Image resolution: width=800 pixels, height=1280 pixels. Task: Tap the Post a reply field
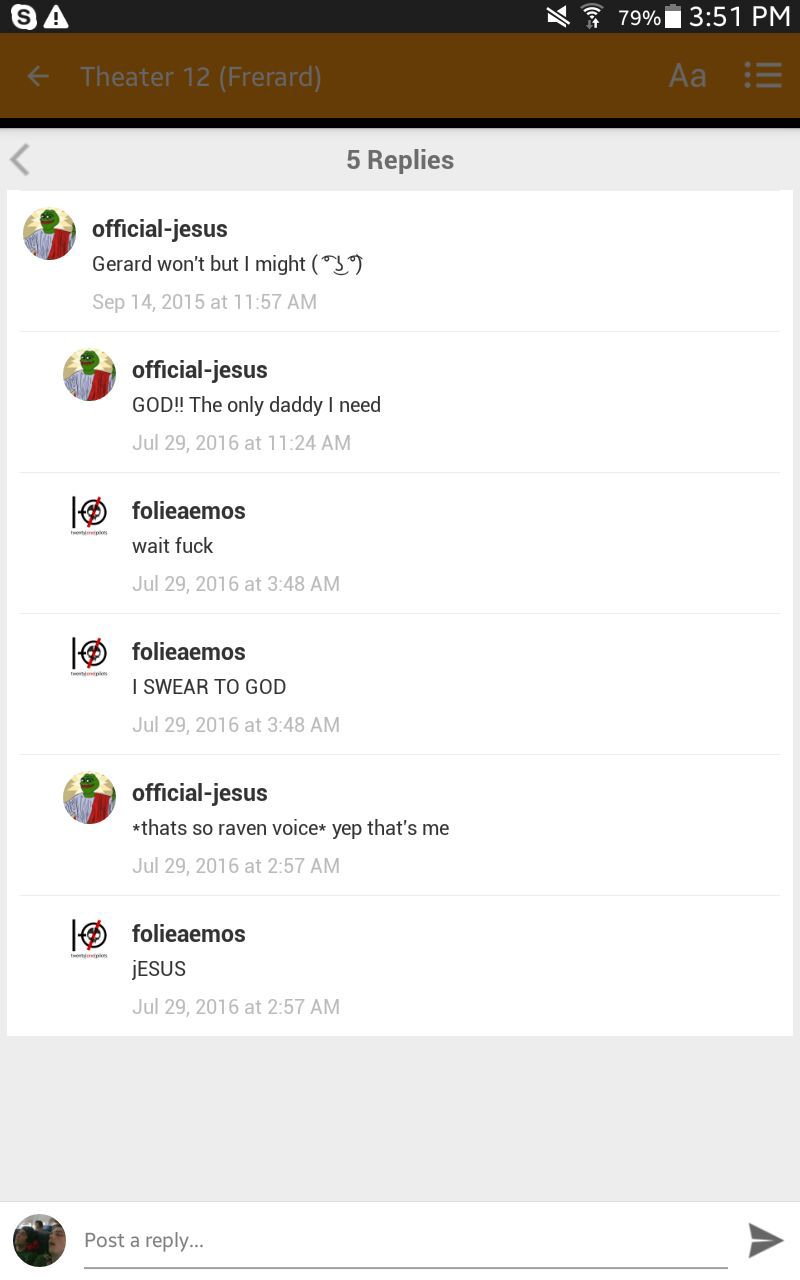point(405,1241)
